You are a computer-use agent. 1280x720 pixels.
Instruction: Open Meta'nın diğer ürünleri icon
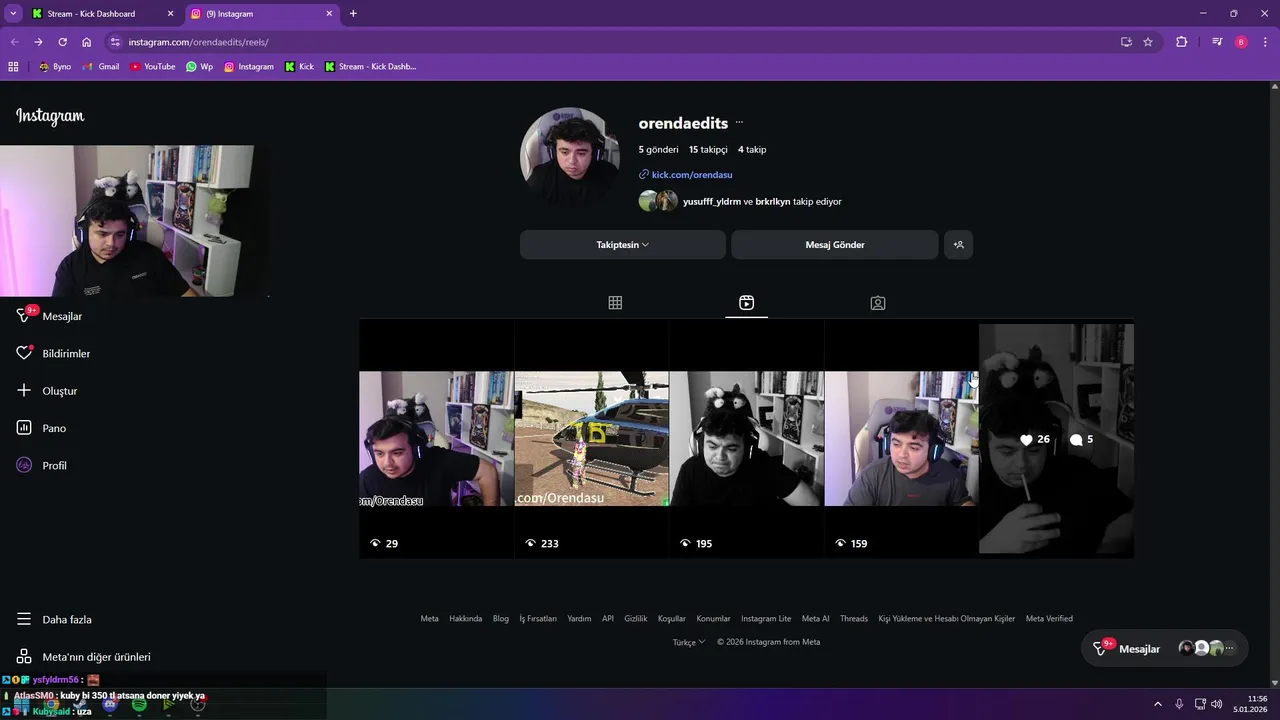click(25, 657)
